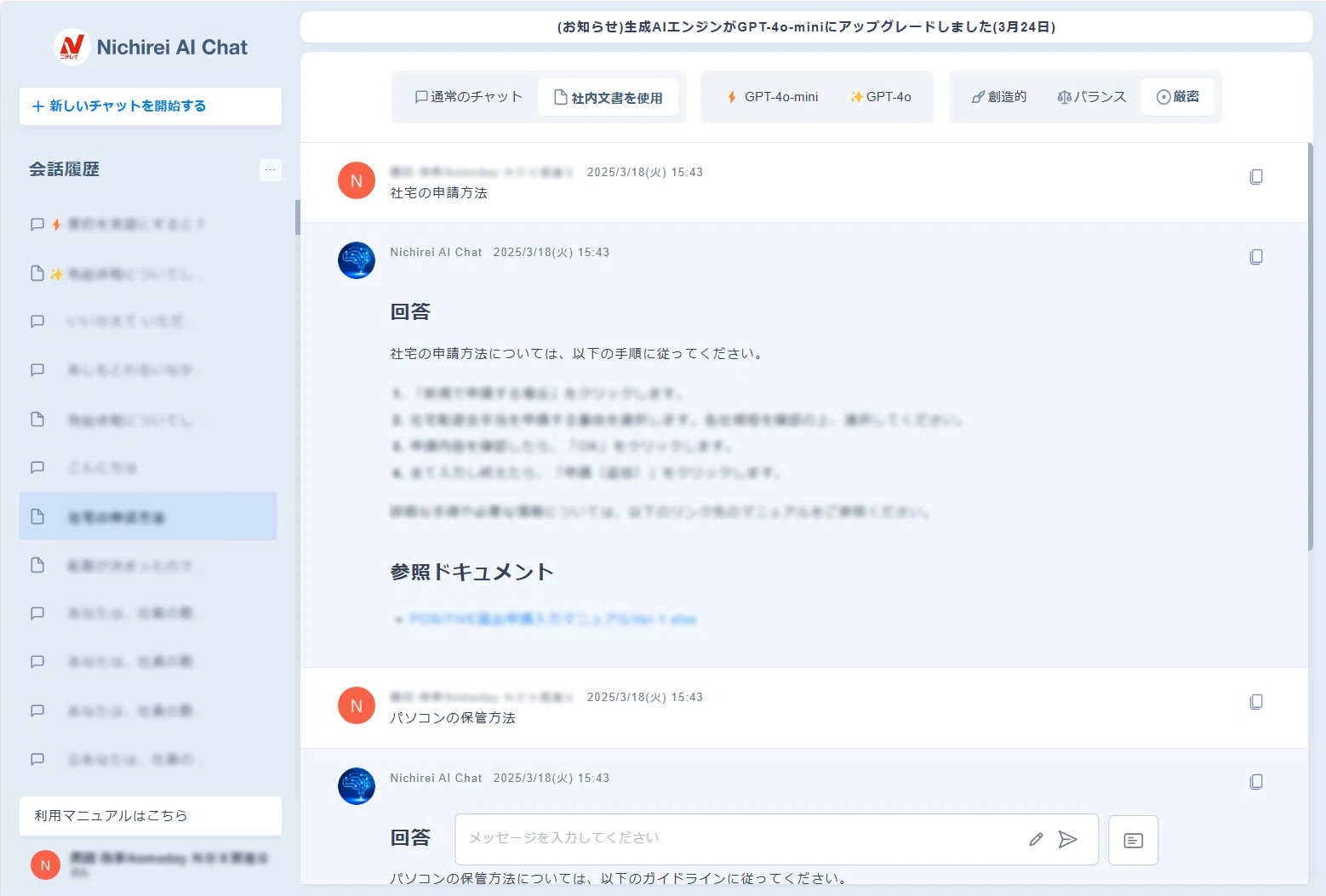The width and height of the screenshot is (1326, 896).
Task: Enable 社内文書を使用 mode
Action: (x=608, y=97)
